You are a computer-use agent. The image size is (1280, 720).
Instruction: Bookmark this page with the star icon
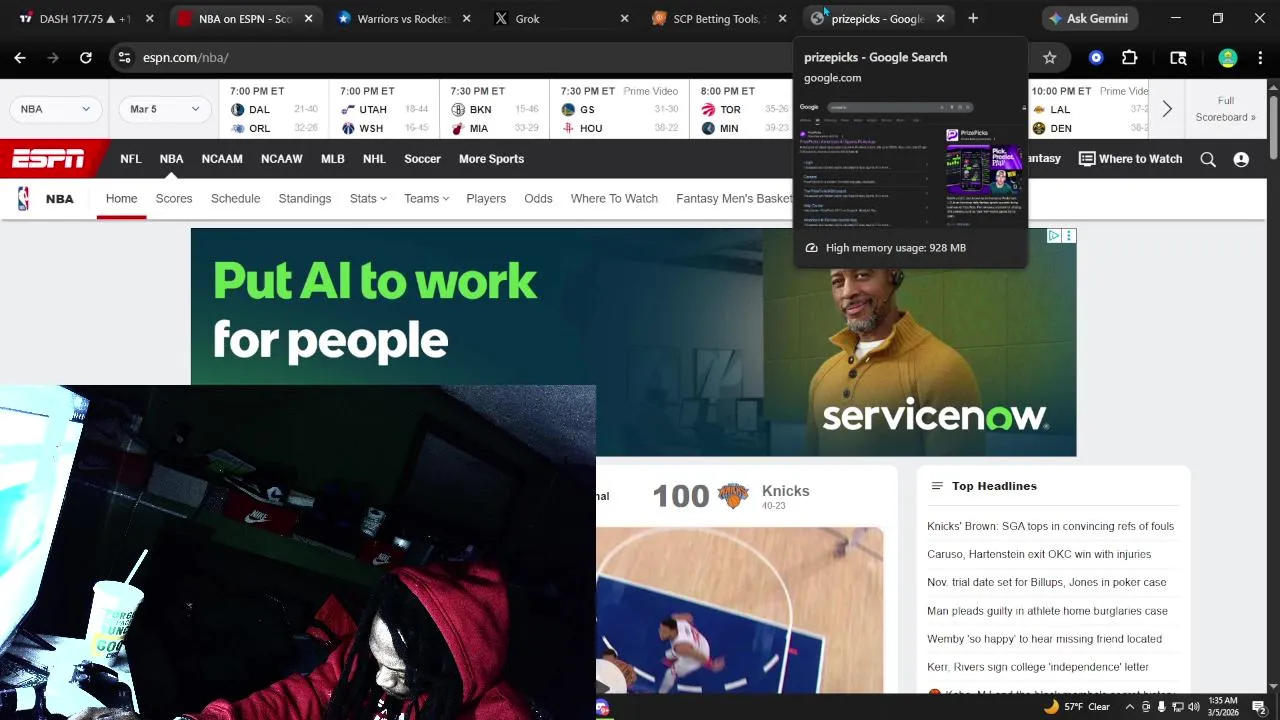(x=1049, y=58)
